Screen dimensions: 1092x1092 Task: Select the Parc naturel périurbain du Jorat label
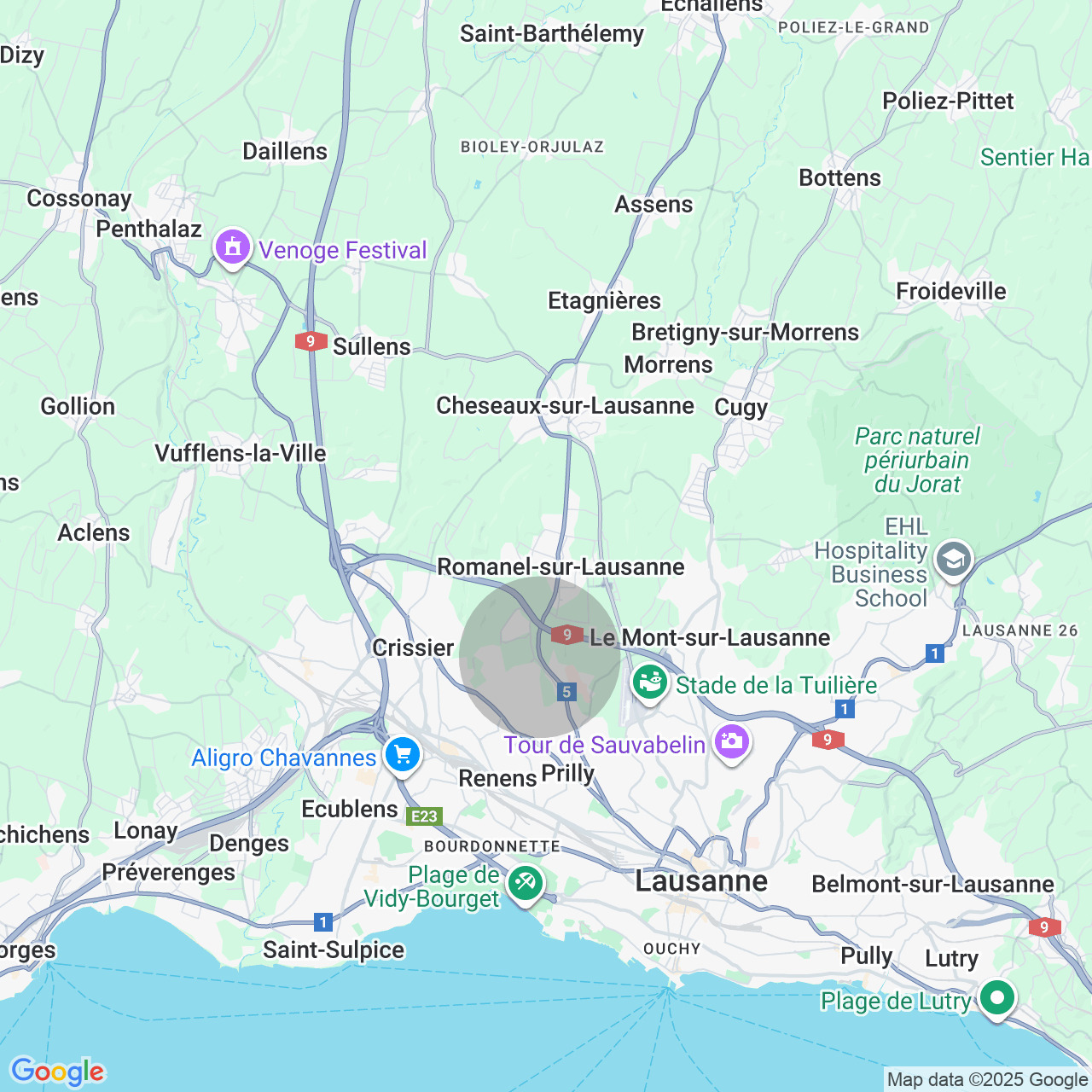tap(917, 460)
